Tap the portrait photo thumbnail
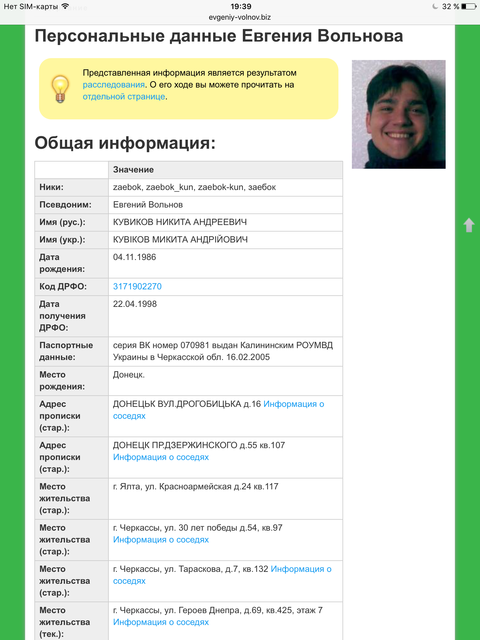This screenshot has height=640, width=480. click(398, 114)
